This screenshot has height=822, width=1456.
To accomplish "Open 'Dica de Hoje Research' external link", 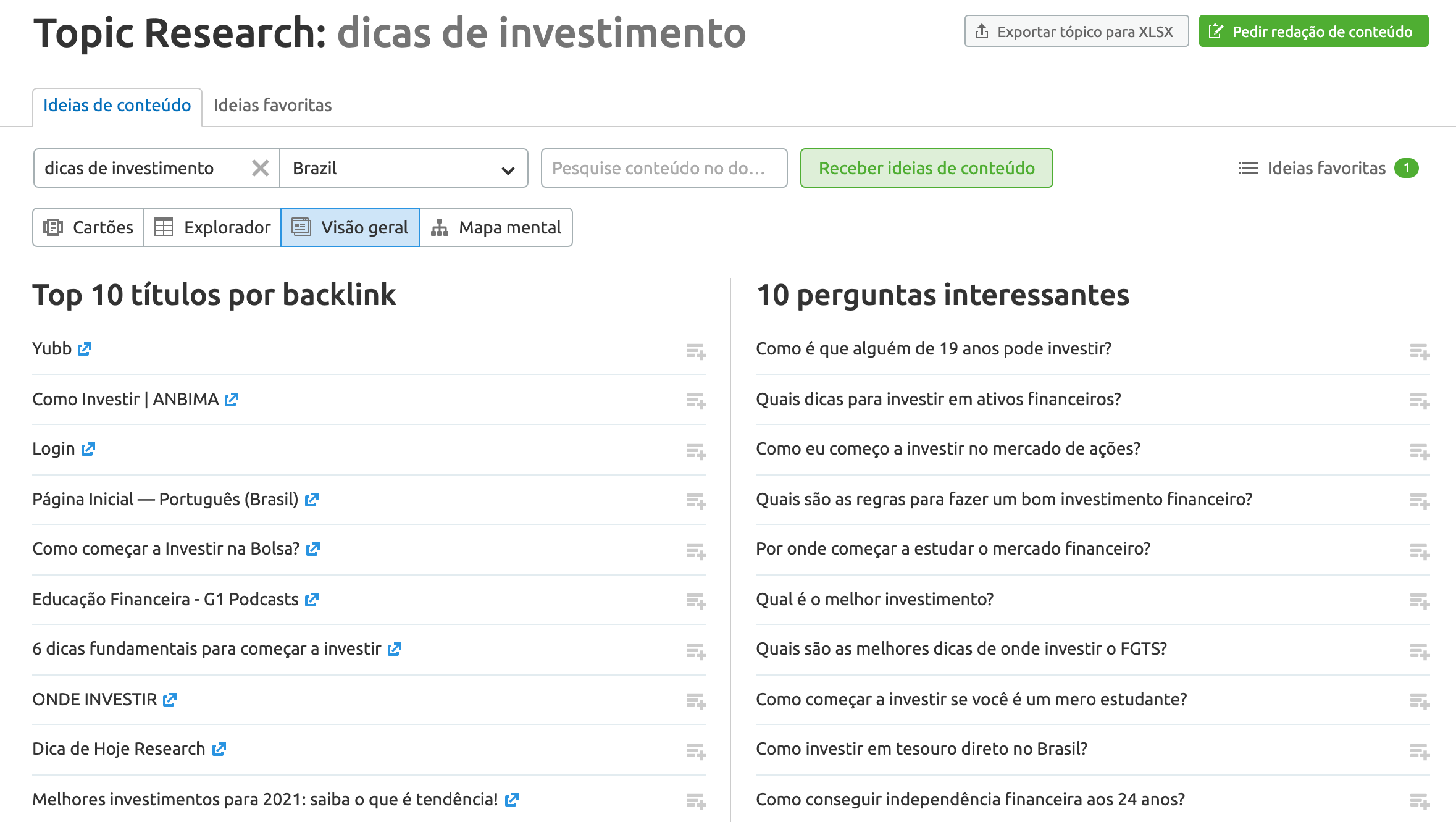I will [x=219, y=749].
